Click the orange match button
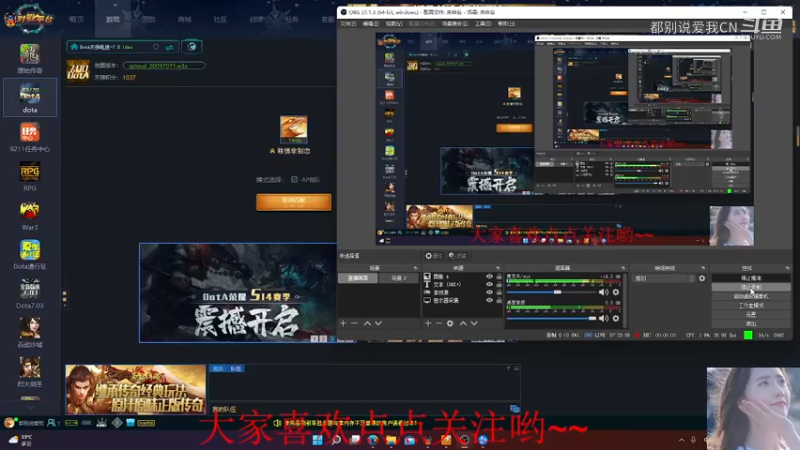Image resolution: width=800 pixels, height=450 pixels. point(293,202)
